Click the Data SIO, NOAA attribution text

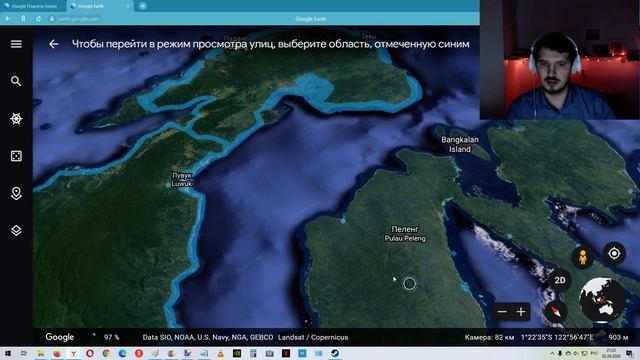[208, 338]
